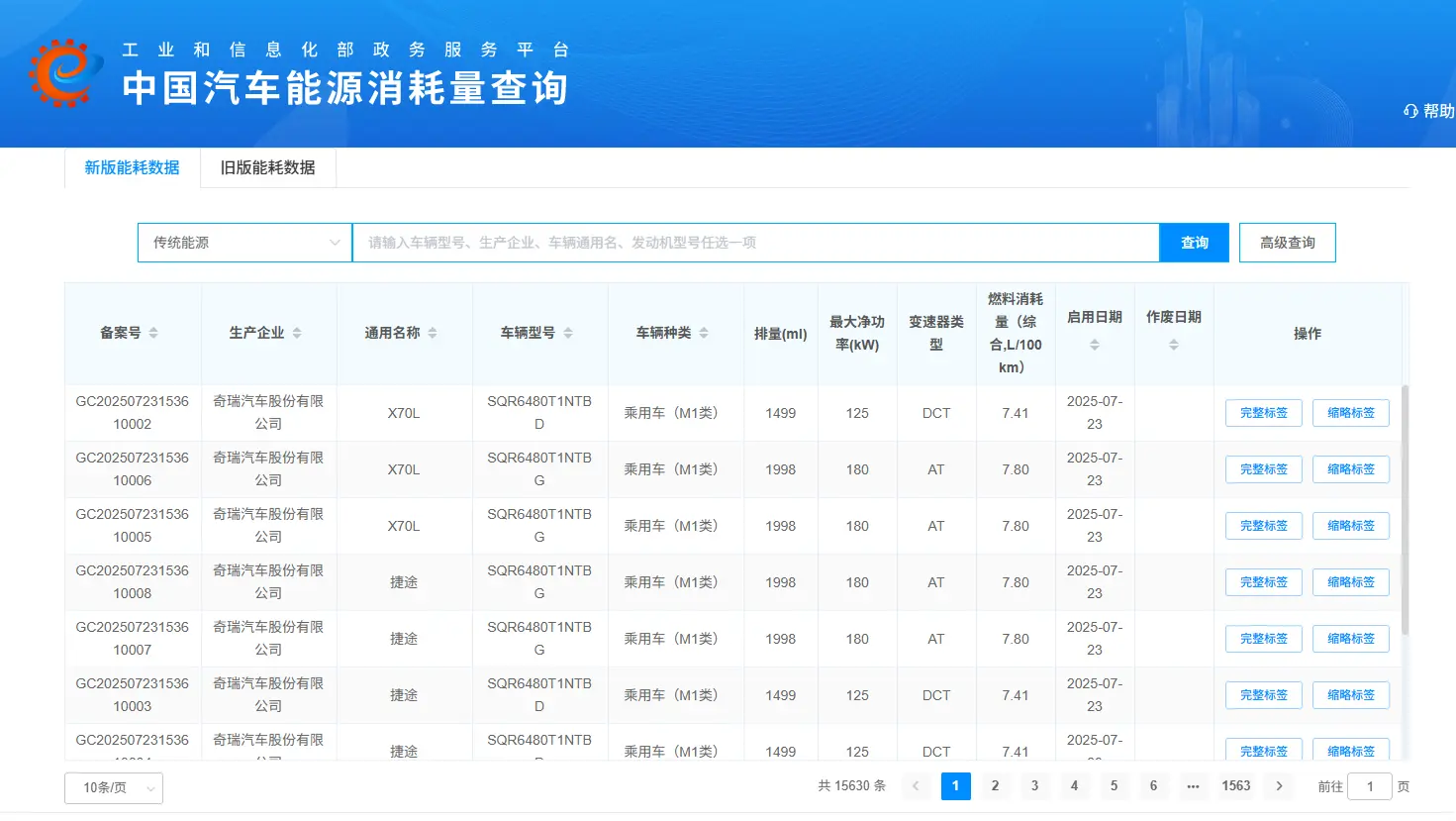
Task: Jump ahead with pagination ellipsis
Action: (1193, 786)
